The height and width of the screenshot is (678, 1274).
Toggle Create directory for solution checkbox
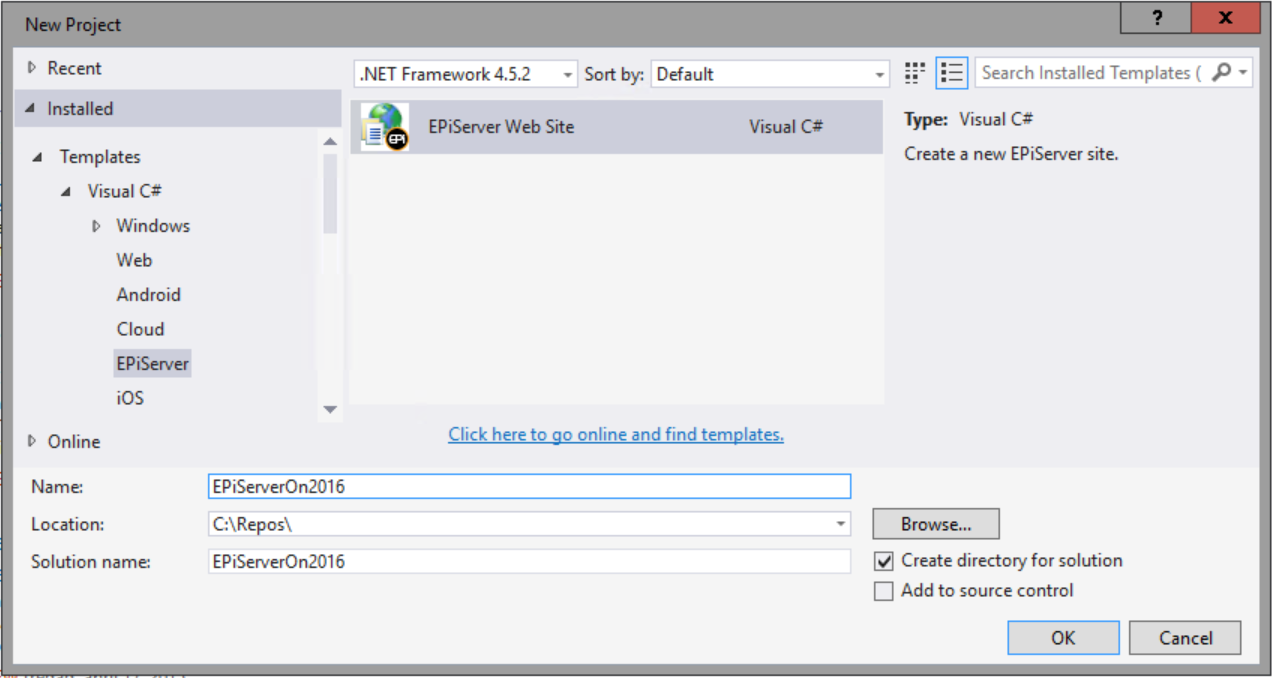click(x=884, y=561)
